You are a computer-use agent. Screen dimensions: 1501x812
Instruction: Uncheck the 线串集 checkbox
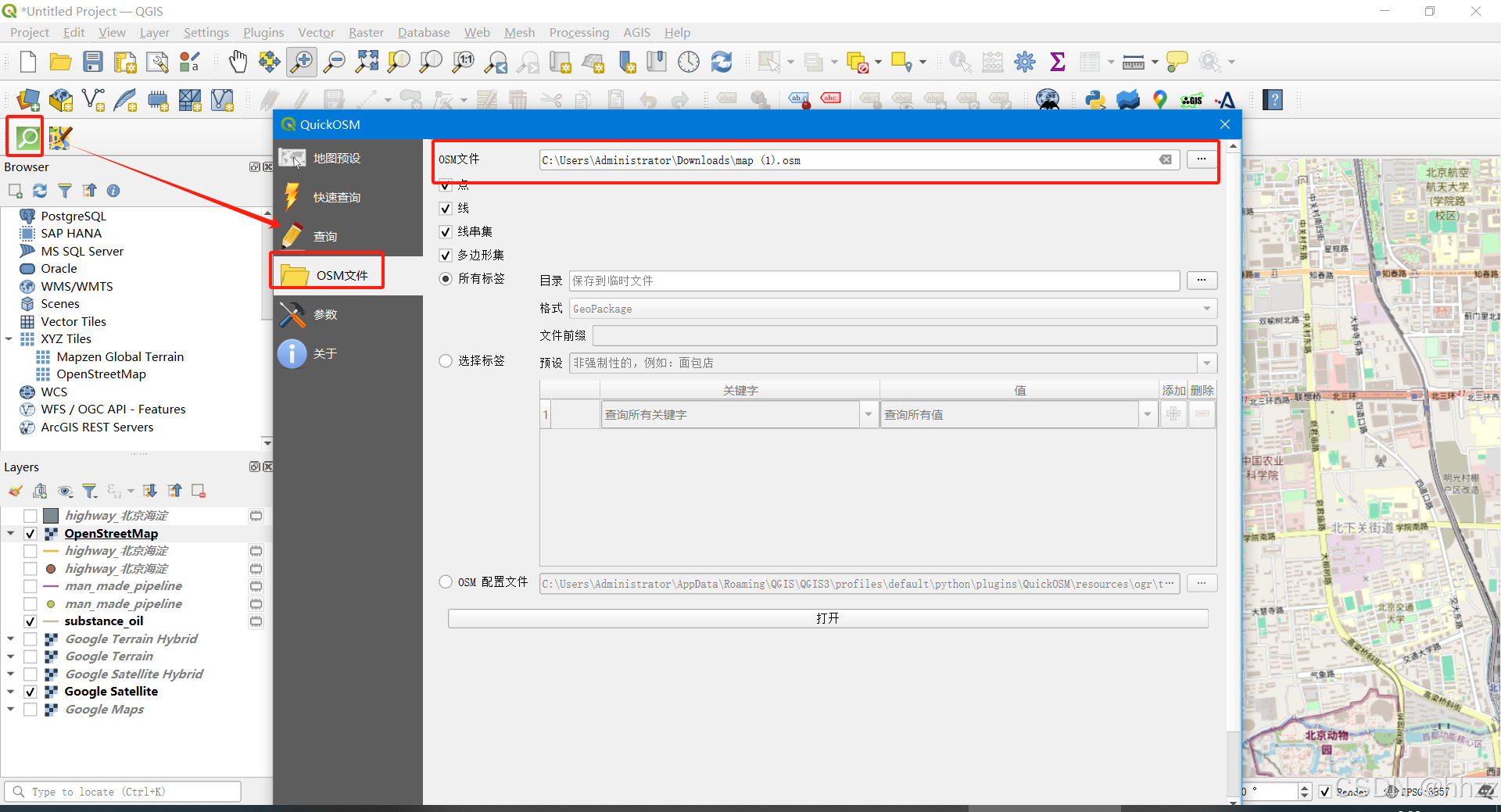click(446, 232)
